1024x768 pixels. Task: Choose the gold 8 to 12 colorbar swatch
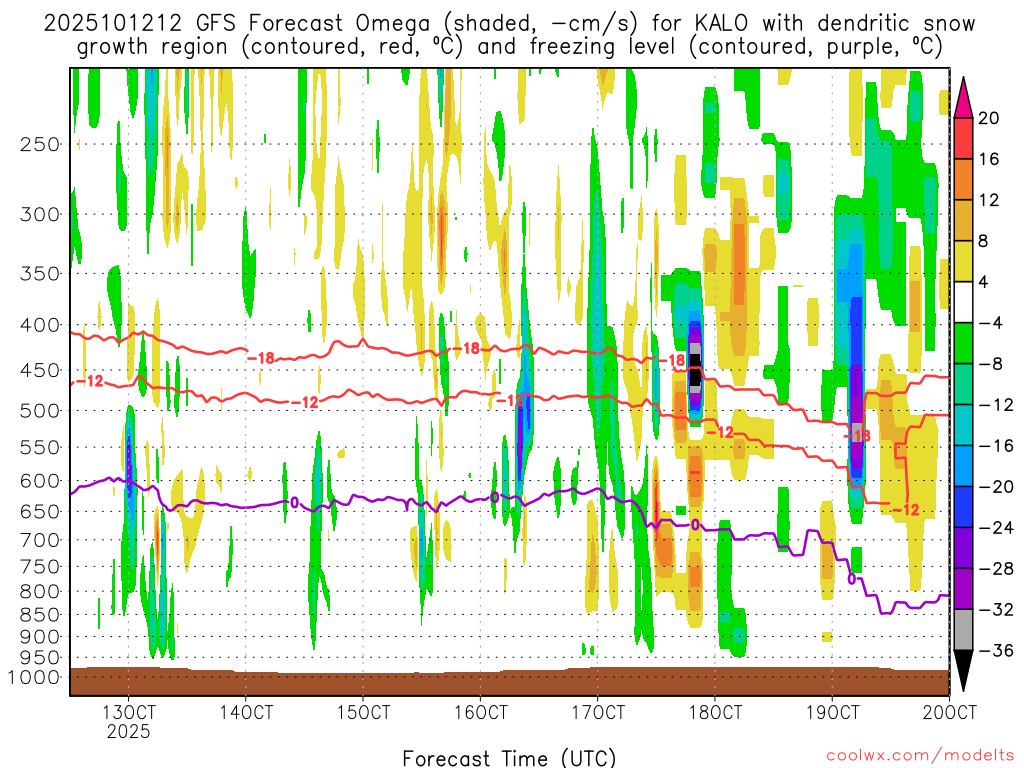tap(963, 220)
